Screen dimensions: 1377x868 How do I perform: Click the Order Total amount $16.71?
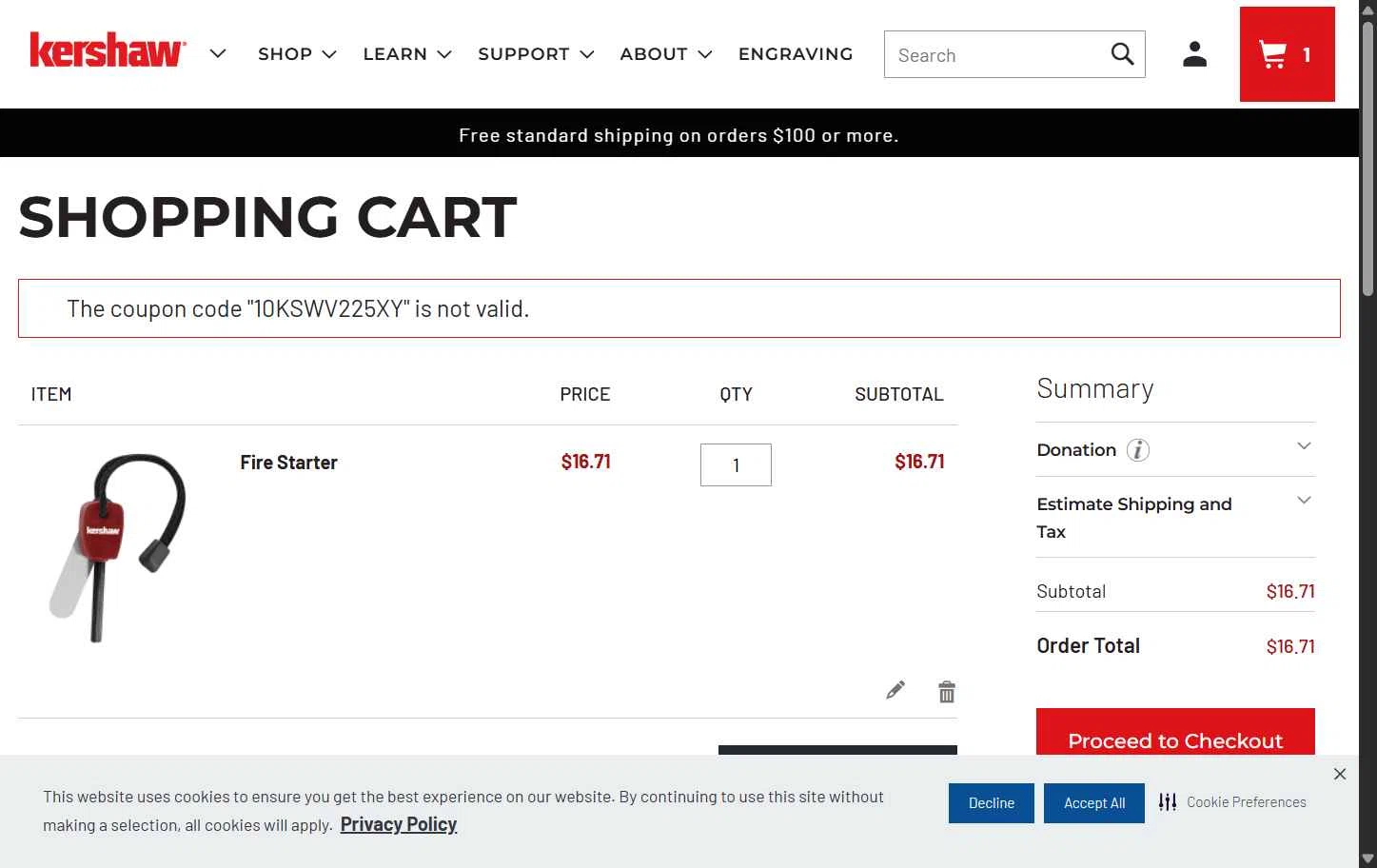coord(1290,646)
